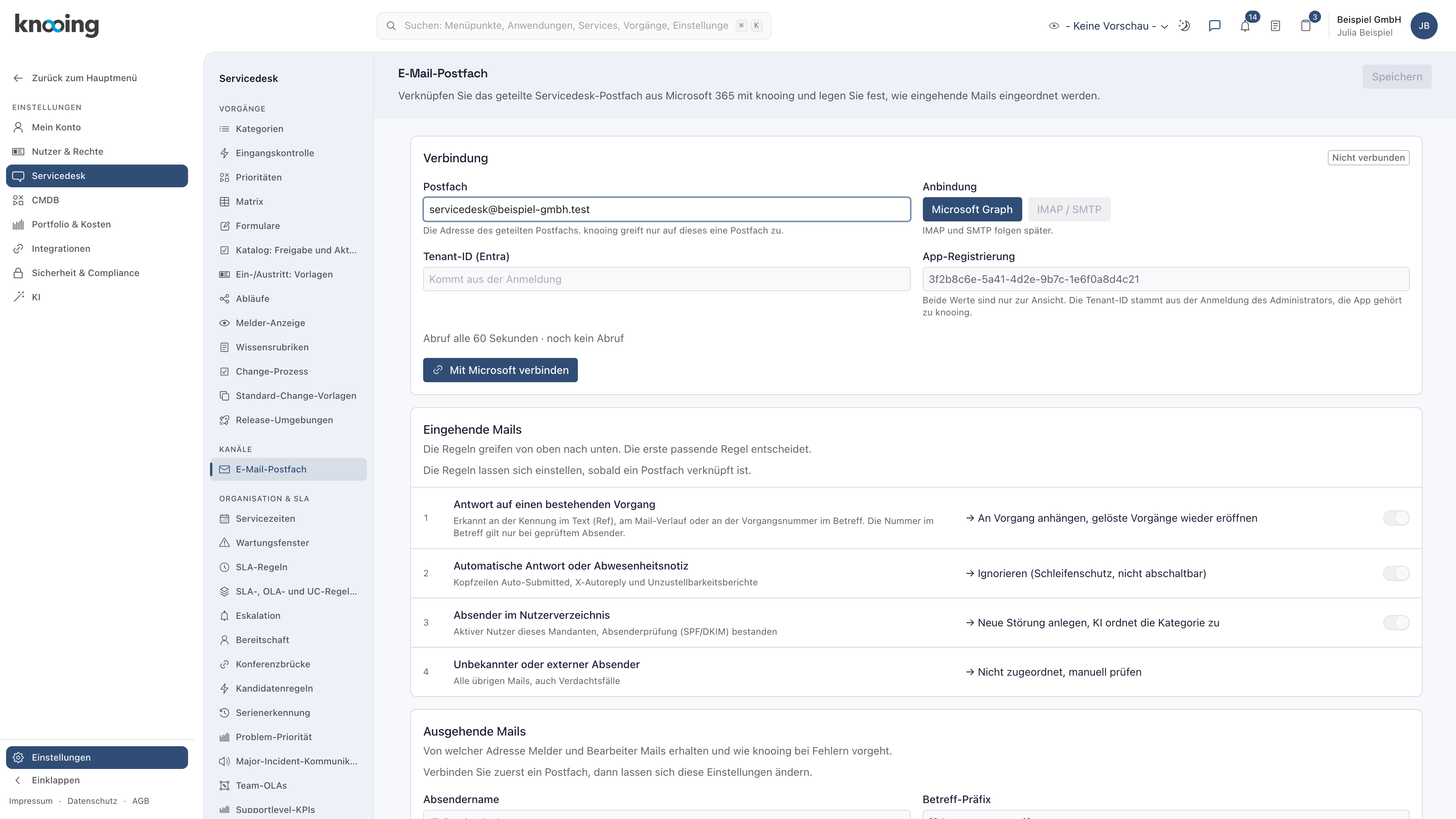
Task: Click the Melder-Anzeige eye icon
Action: [224, 323]
